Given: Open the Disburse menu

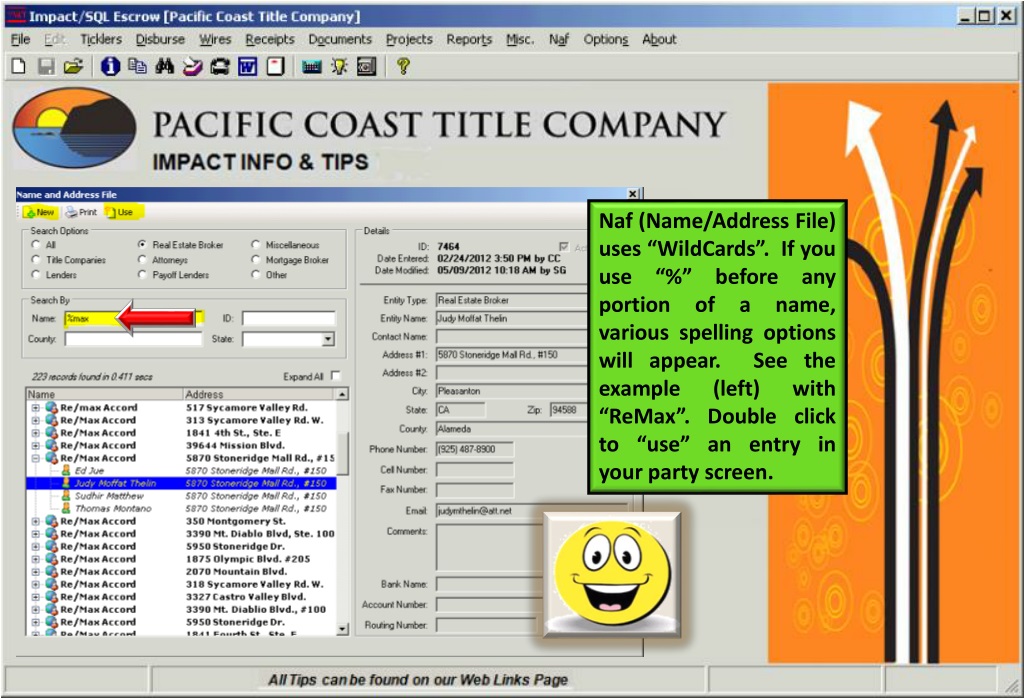Looking at the screenshot, I should pos(160,39).
